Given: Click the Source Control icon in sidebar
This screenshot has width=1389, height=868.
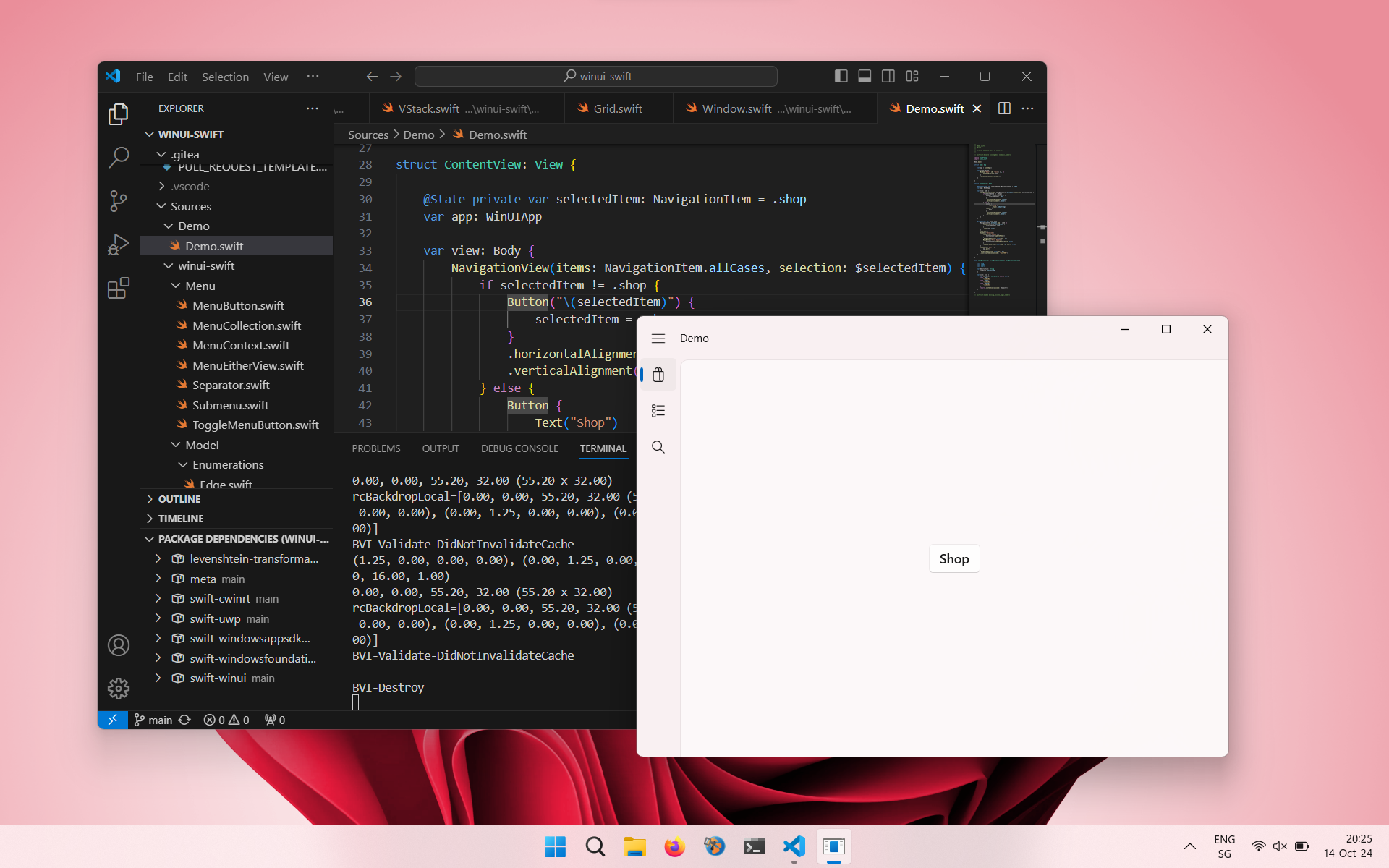Looking at the screenshot, I should tap(119, 200).
